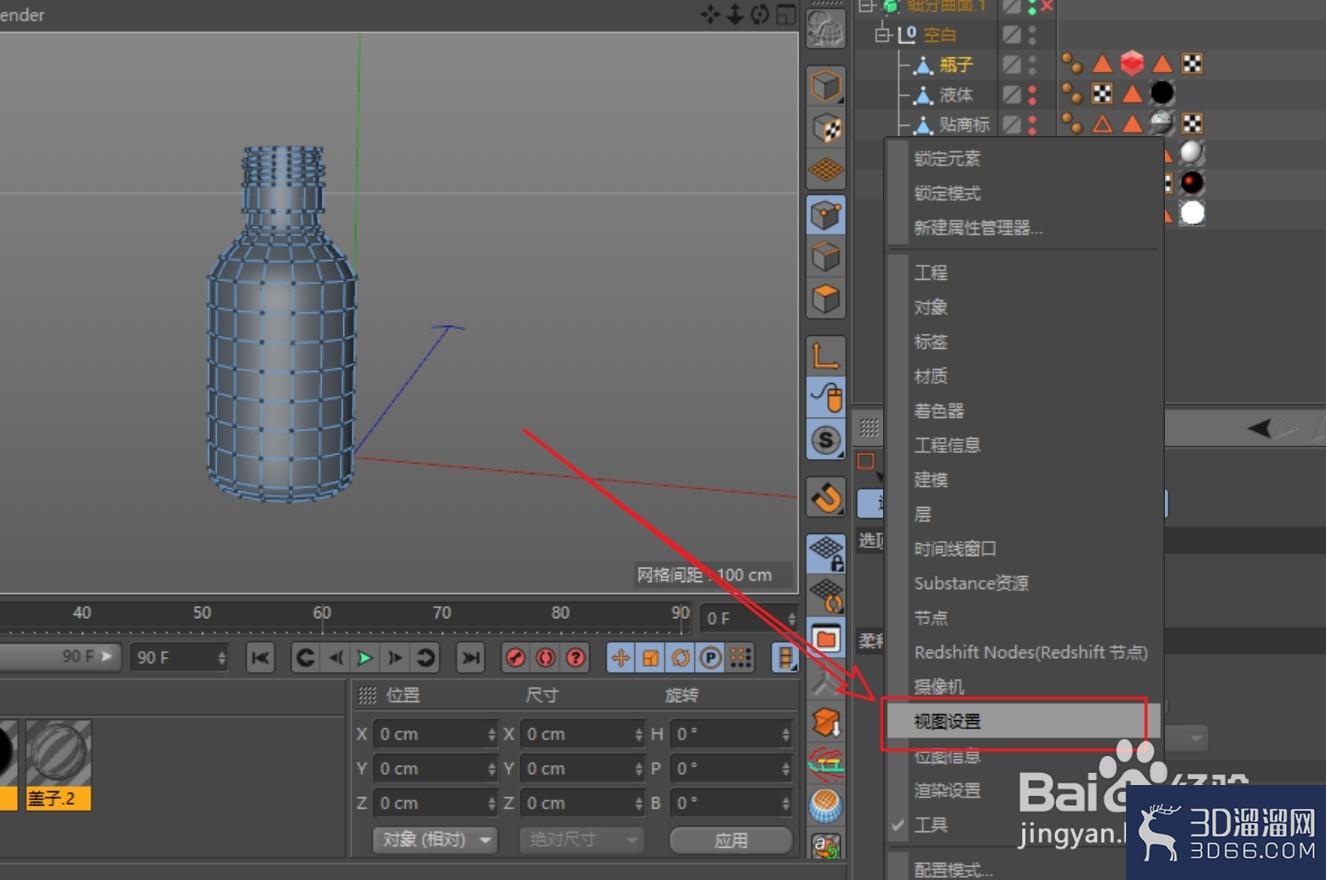Choose 锁定元素 menu entry
The image size is (1326, 880).
pyautogui.click(x=947, y=158)
